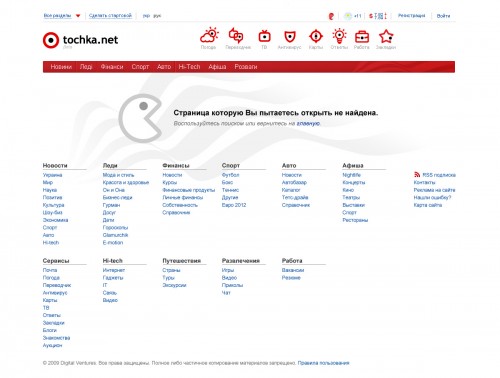Open Резюме under Работа
This screenshot has width=500, height=378.
[291, 278]
